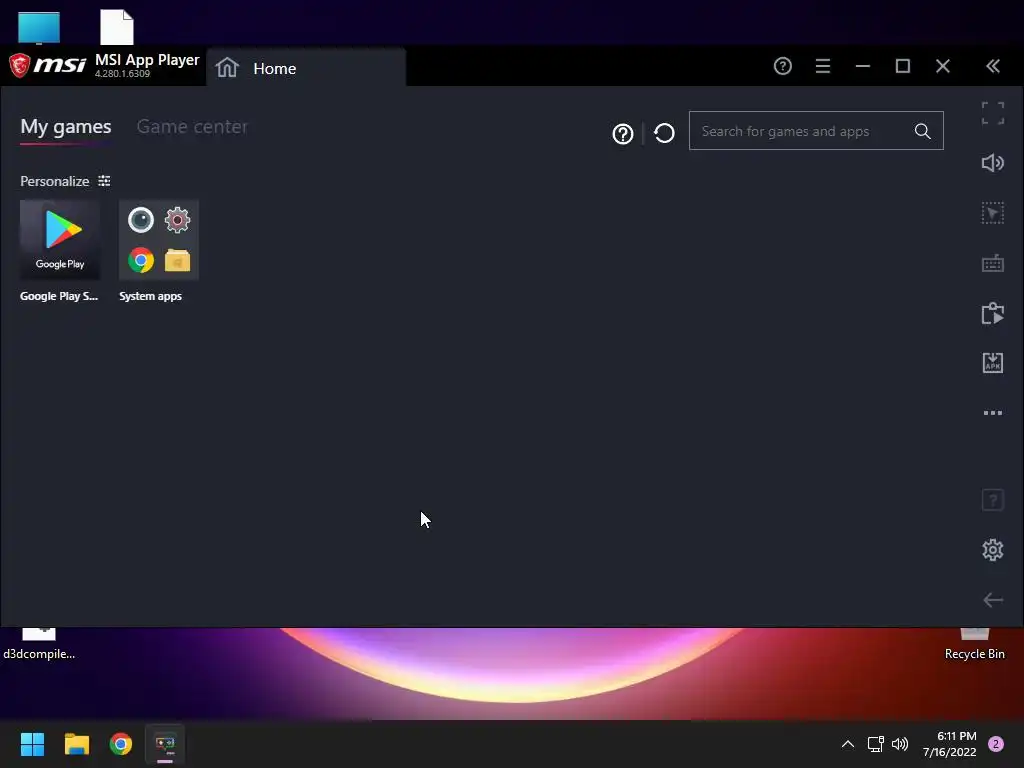Click the Personalize sliders icon
The width and height of the screenshot is (1024, 768).
tap(104, 181)
